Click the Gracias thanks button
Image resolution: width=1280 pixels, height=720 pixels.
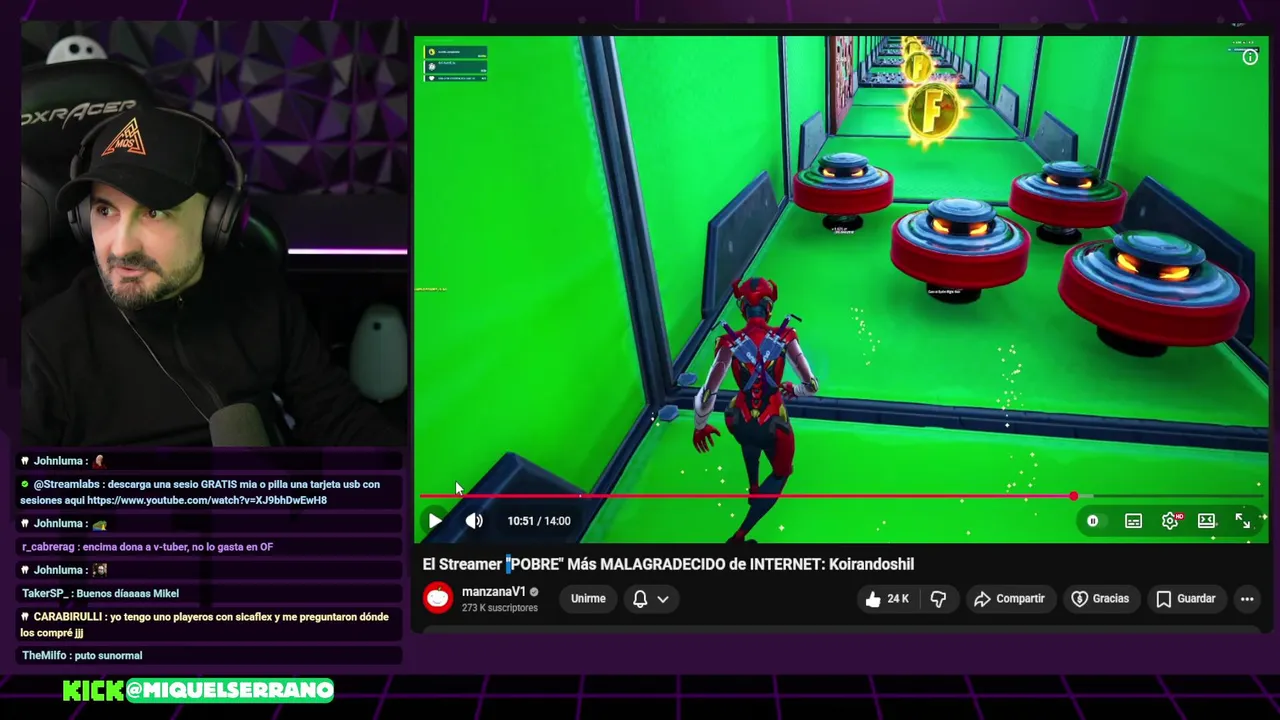pos(1100,599)
